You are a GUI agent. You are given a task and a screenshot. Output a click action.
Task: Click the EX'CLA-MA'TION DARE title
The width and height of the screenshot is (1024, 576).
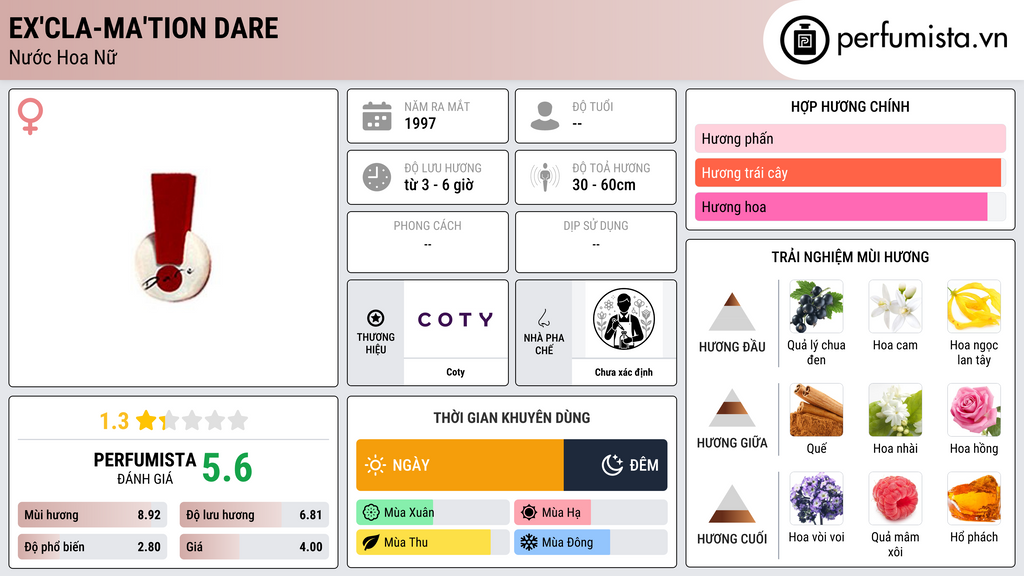pyautogui.click(x=144, y=29)
